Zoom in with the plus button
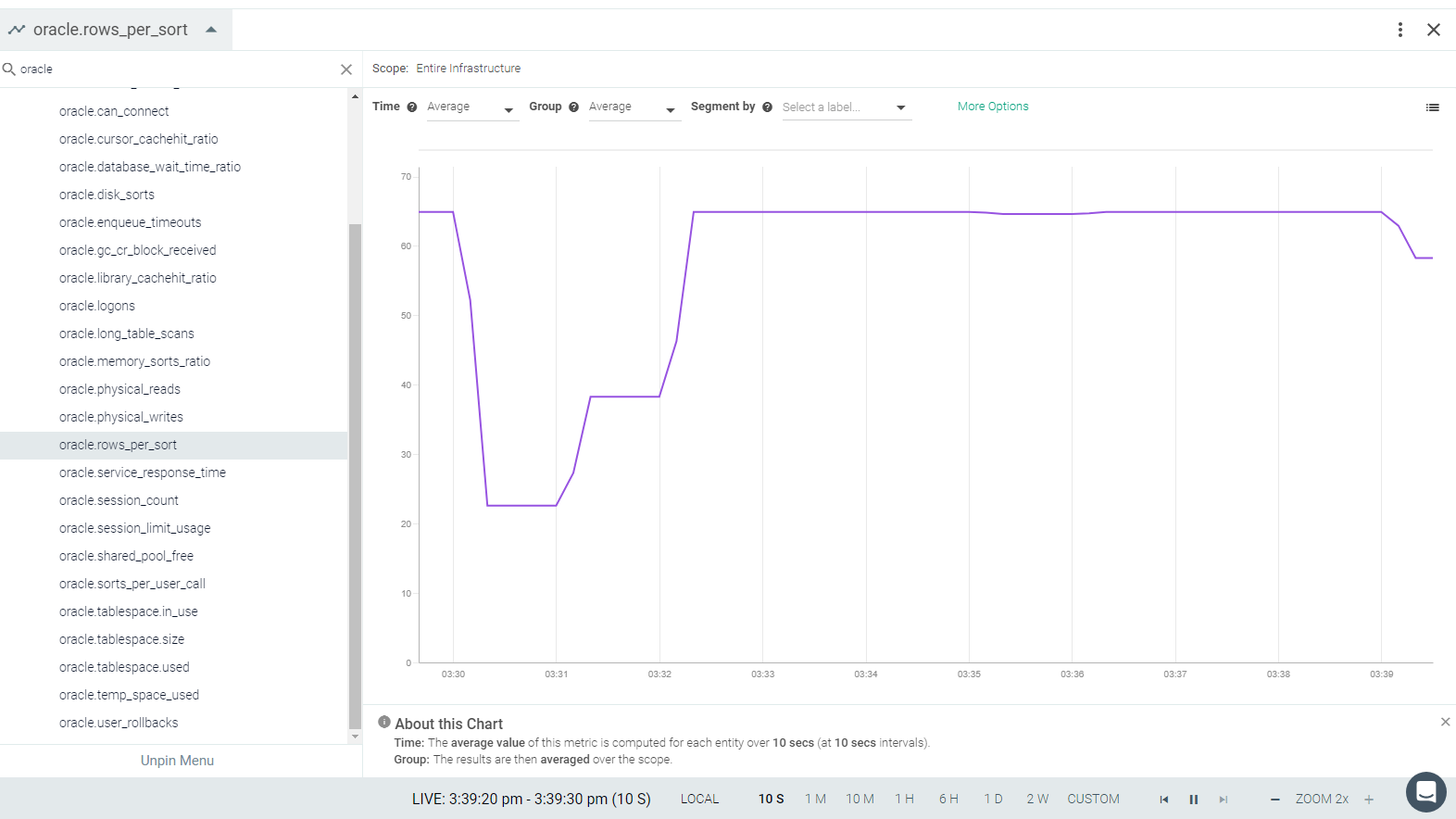The height and width of the screenshot is (819, 1456). tap(1369, 800)
